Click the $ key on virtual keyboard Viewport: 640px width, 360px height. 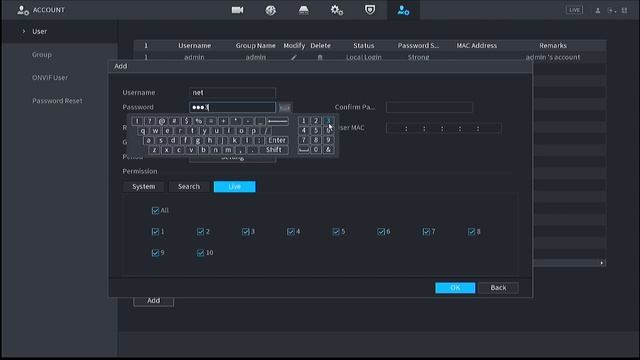pyautogui.click(x=187, y=121)
